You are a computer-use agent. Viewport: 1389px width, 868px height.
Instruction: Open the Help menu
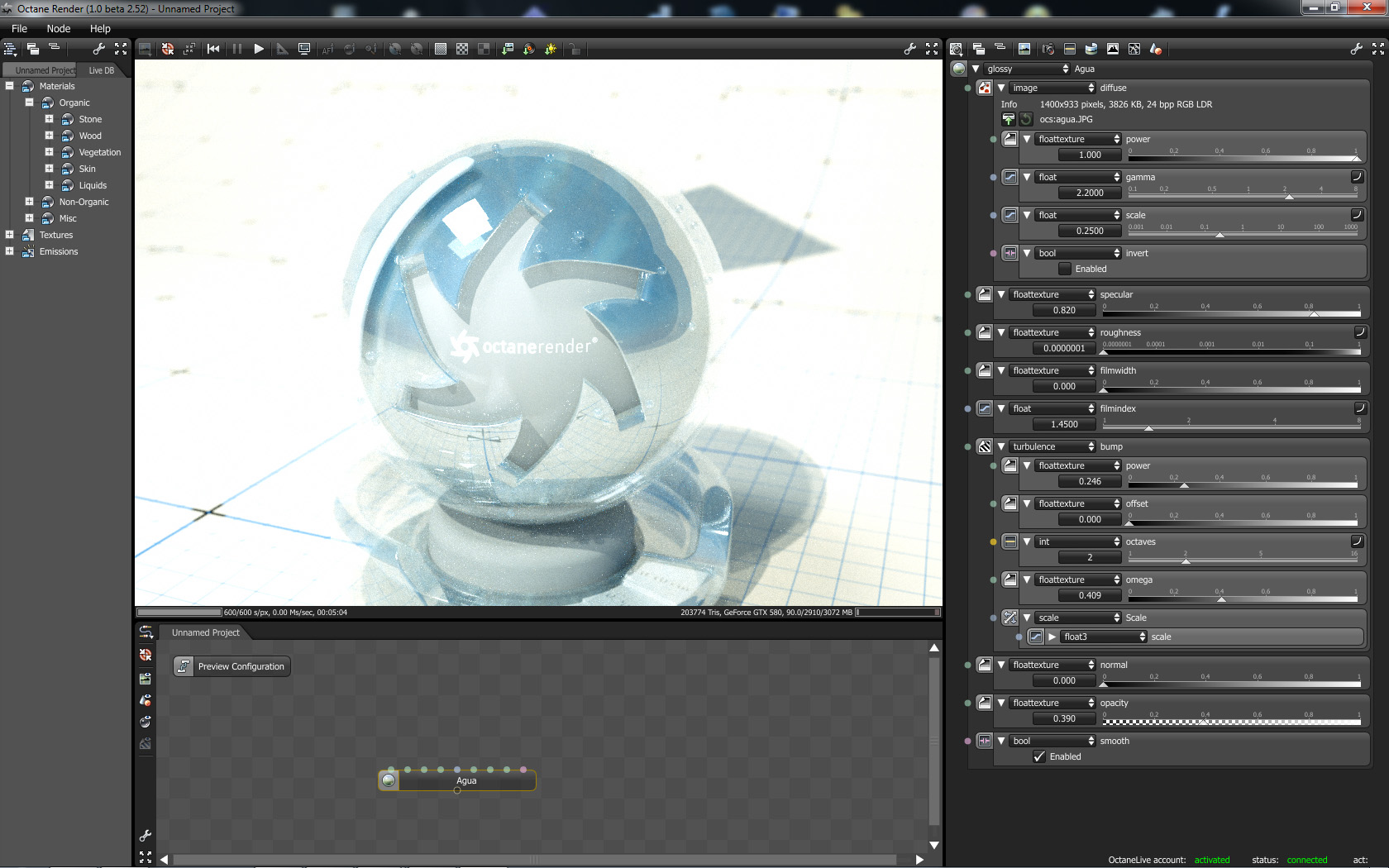tap(100, 28)
